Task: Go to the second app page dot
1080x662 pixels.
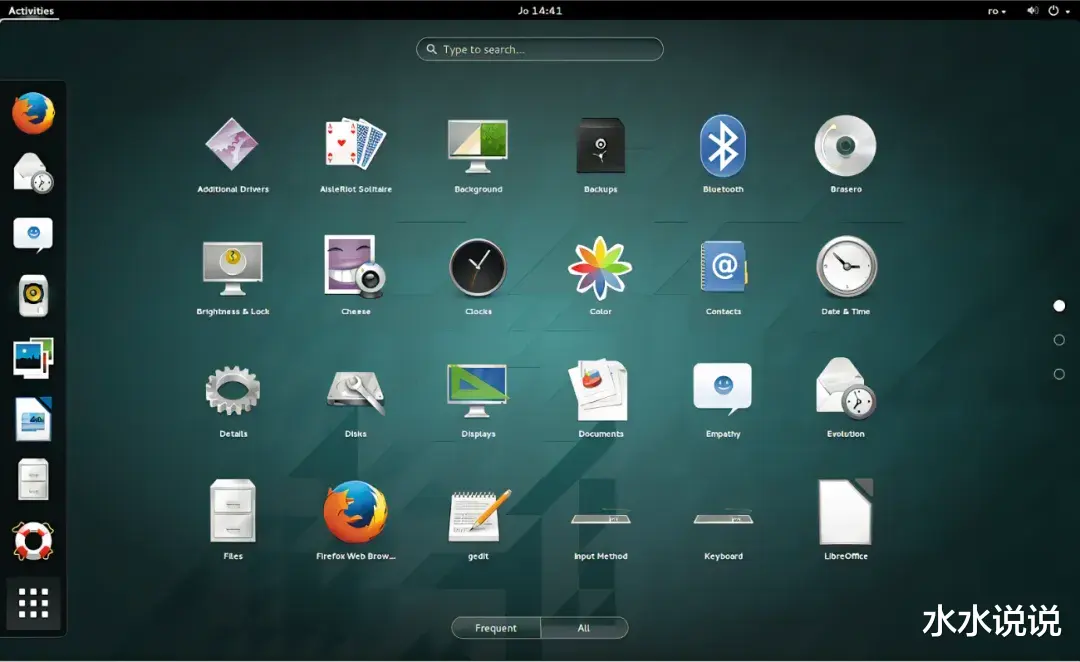Action: pyautogui.click(x=1059, y=340)
